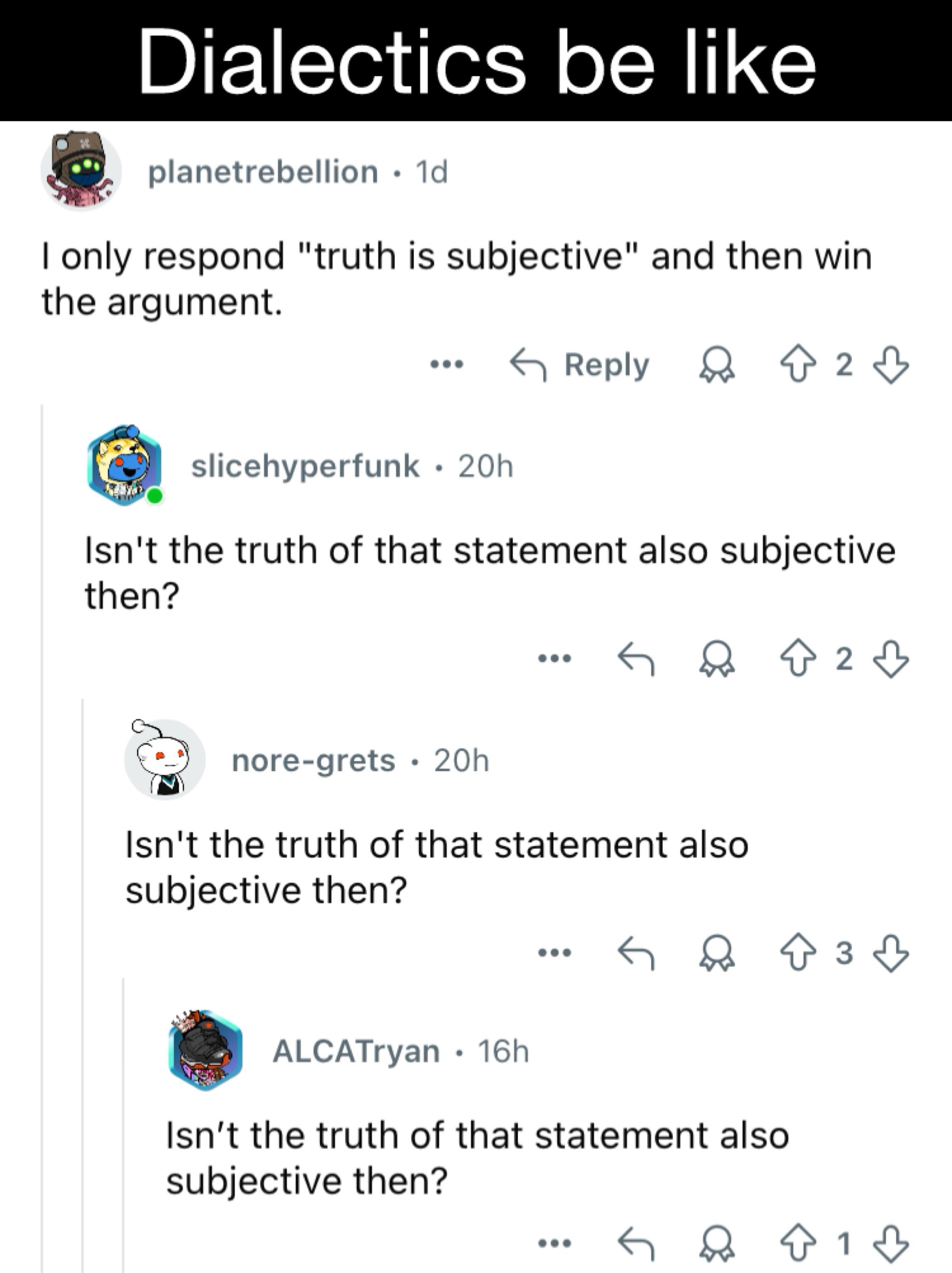Reply to slicehyperfunk using arrow icon
Image resolution: width=952 pixels, height=1273 pixels.
point(635,659)
